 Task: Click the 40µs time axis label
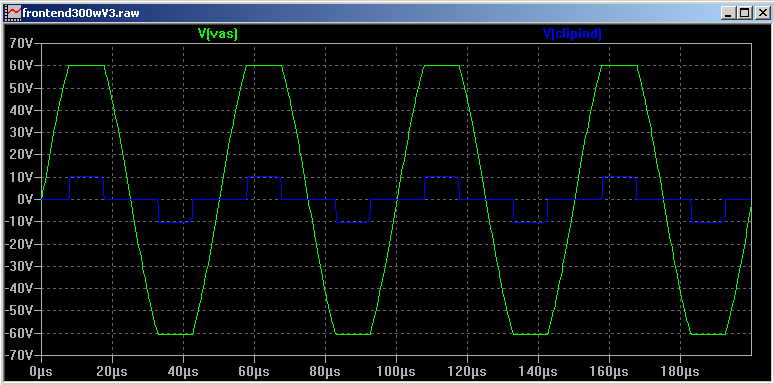click(183, 372)
